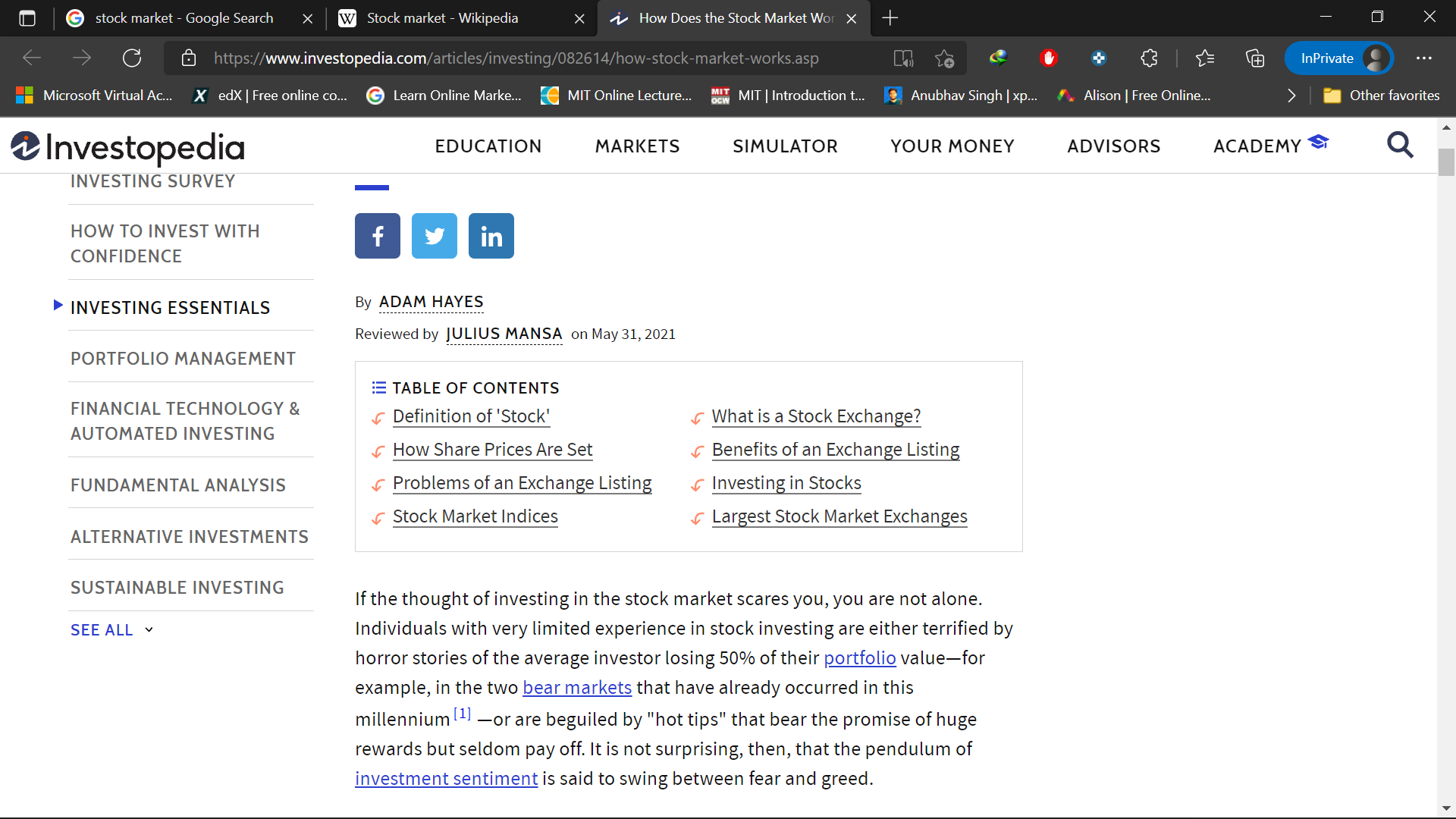Click the address bar URL field
This screenshot has height=819, width=1456.
(516, 58)
